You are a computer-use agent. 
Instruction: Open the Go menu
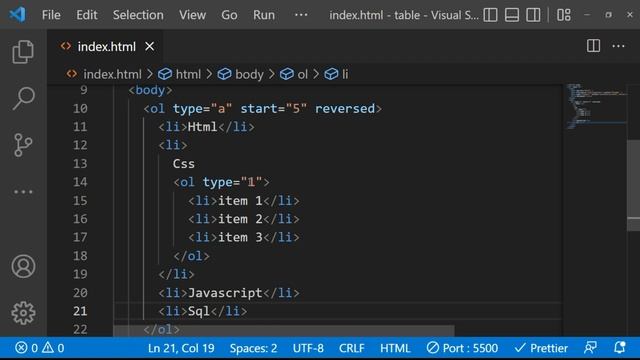coord(229,15)
